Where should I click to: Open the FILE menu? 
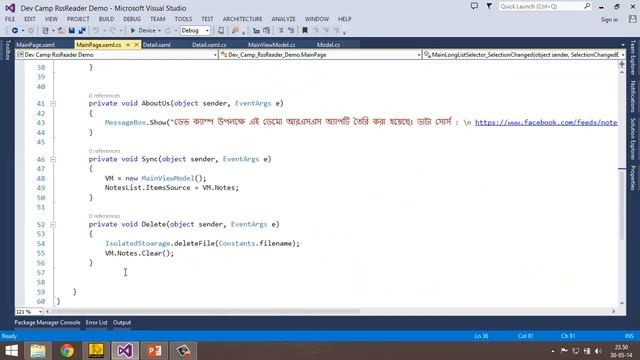coord(10,19)
